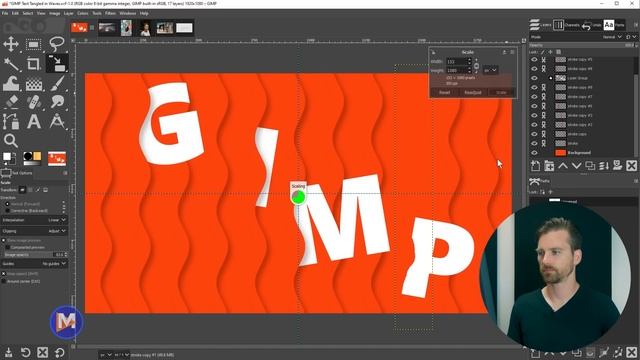Viewport: 640px width, 360px height.
Task: Open the Colors menu
Action: pos(82,13)
